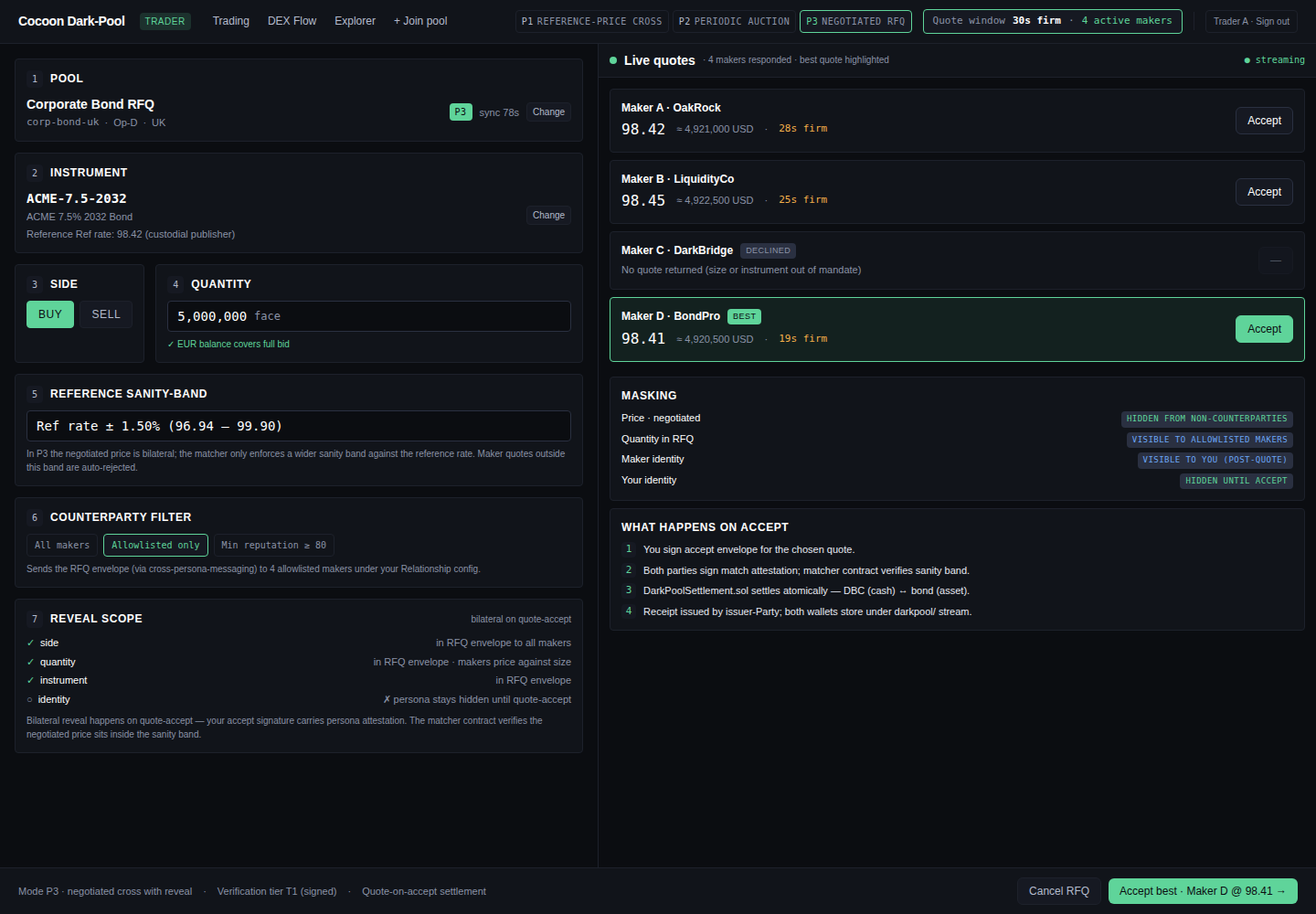This screenshot has width=1316, height=914.
Task: Click EUR balance covers full bid note
Action: click(228, 344)
